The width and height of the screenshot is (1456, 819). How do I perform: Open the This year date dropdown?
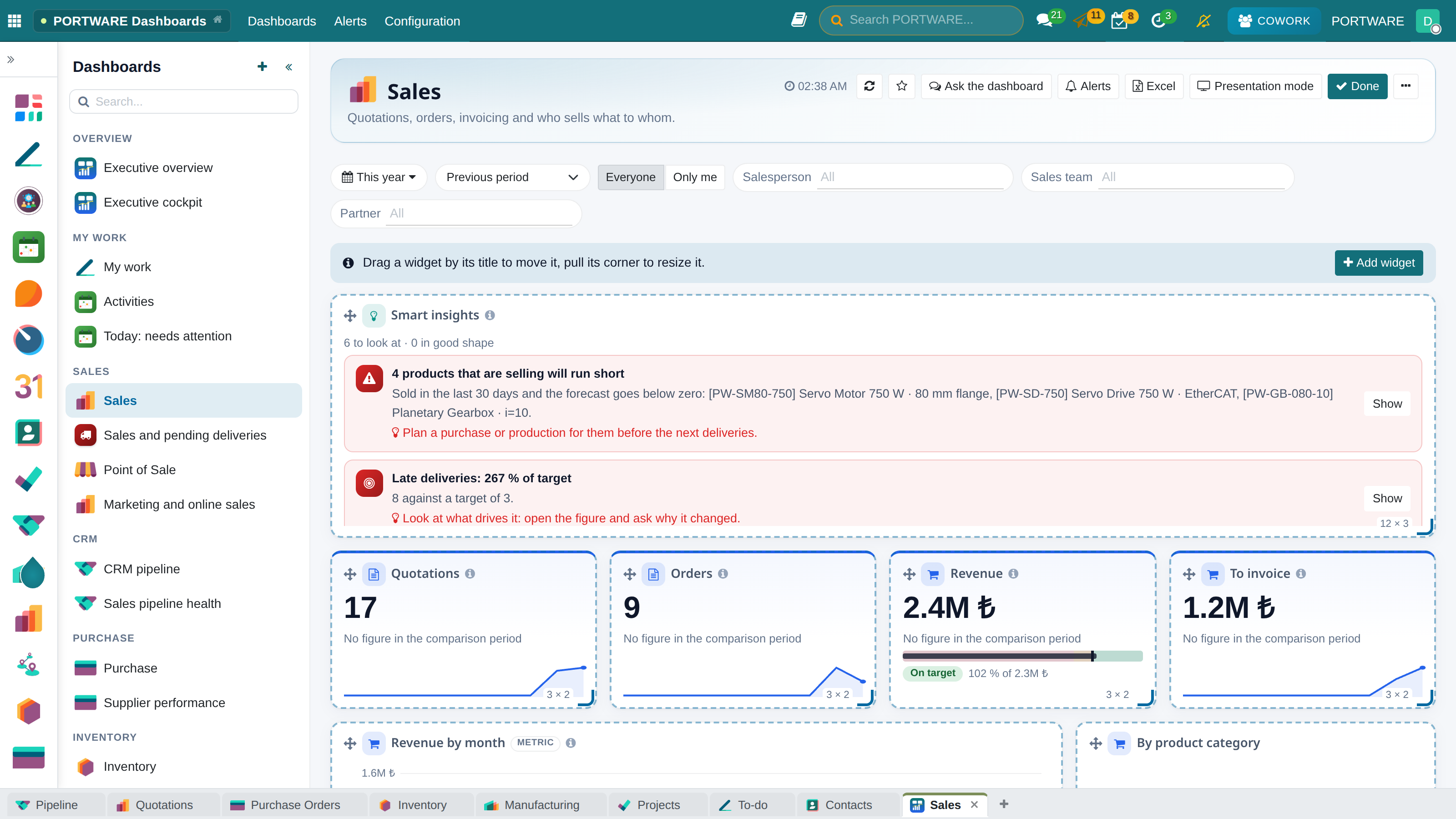379,177
